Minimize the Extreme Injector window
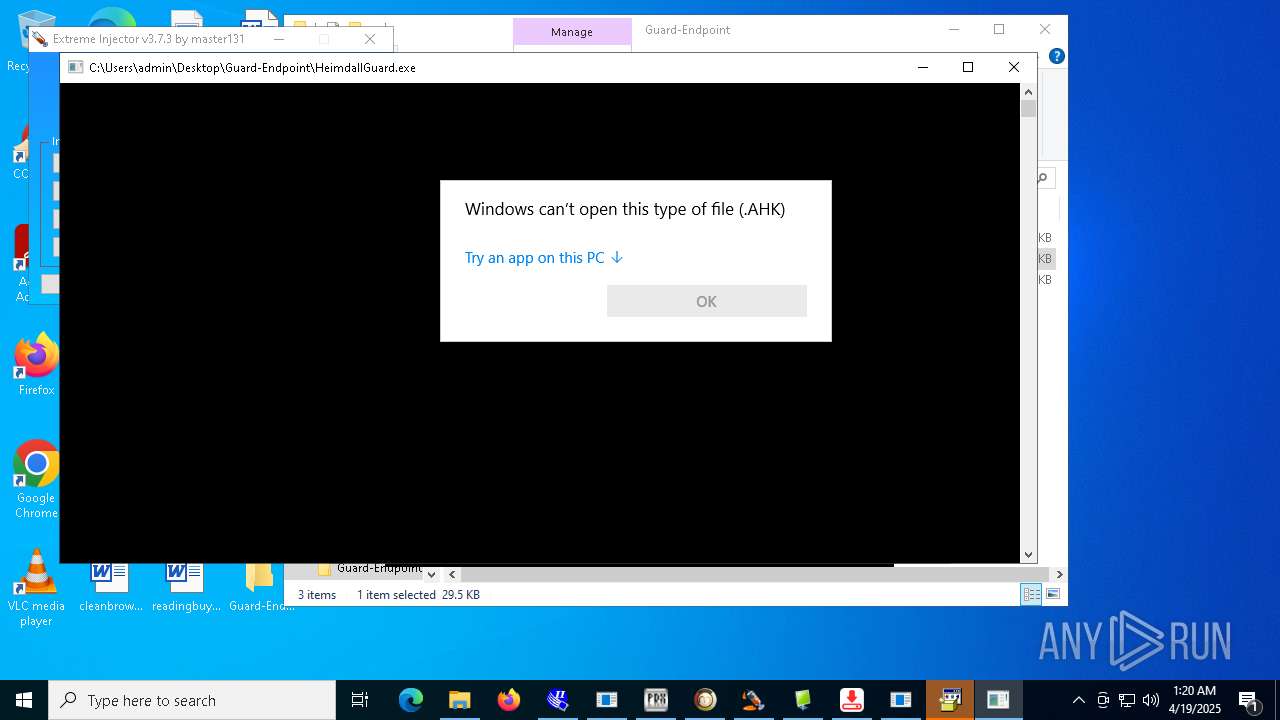The height and width of the screenshot is (720, 1280). [x=279, y=39]
